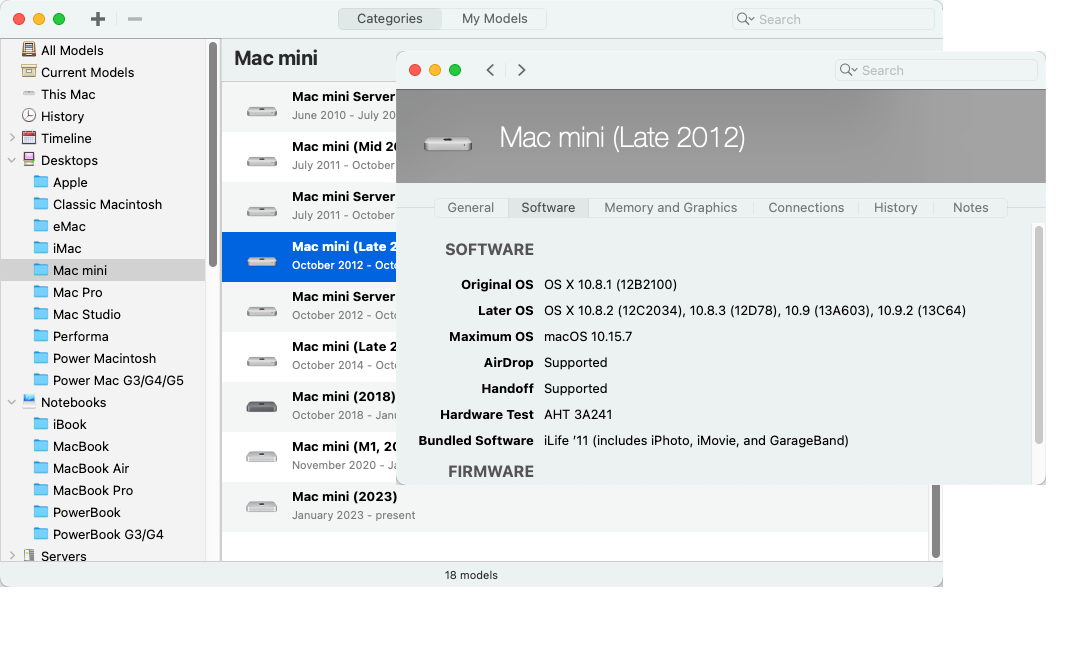Click the Mac Pro folder icon
1076x655 pixels.
click(41, 292)
